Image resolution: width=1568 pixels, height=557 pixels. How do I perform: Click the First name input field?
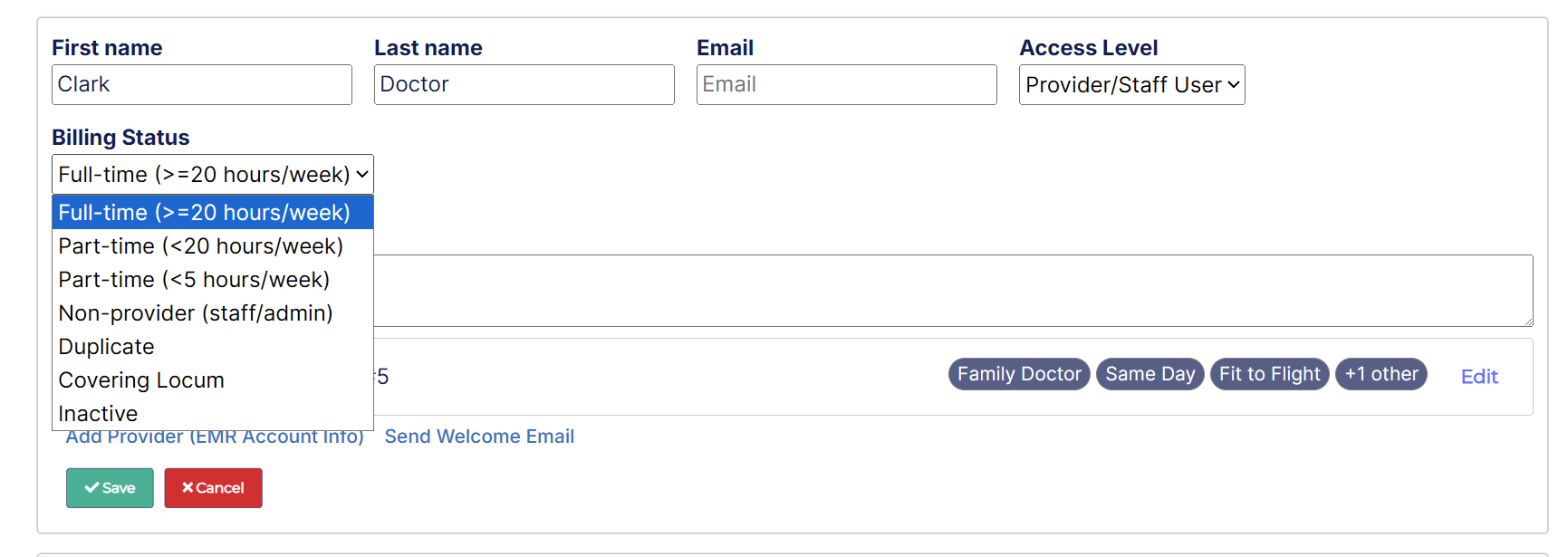pyautogui.click(x=201, y=85)
